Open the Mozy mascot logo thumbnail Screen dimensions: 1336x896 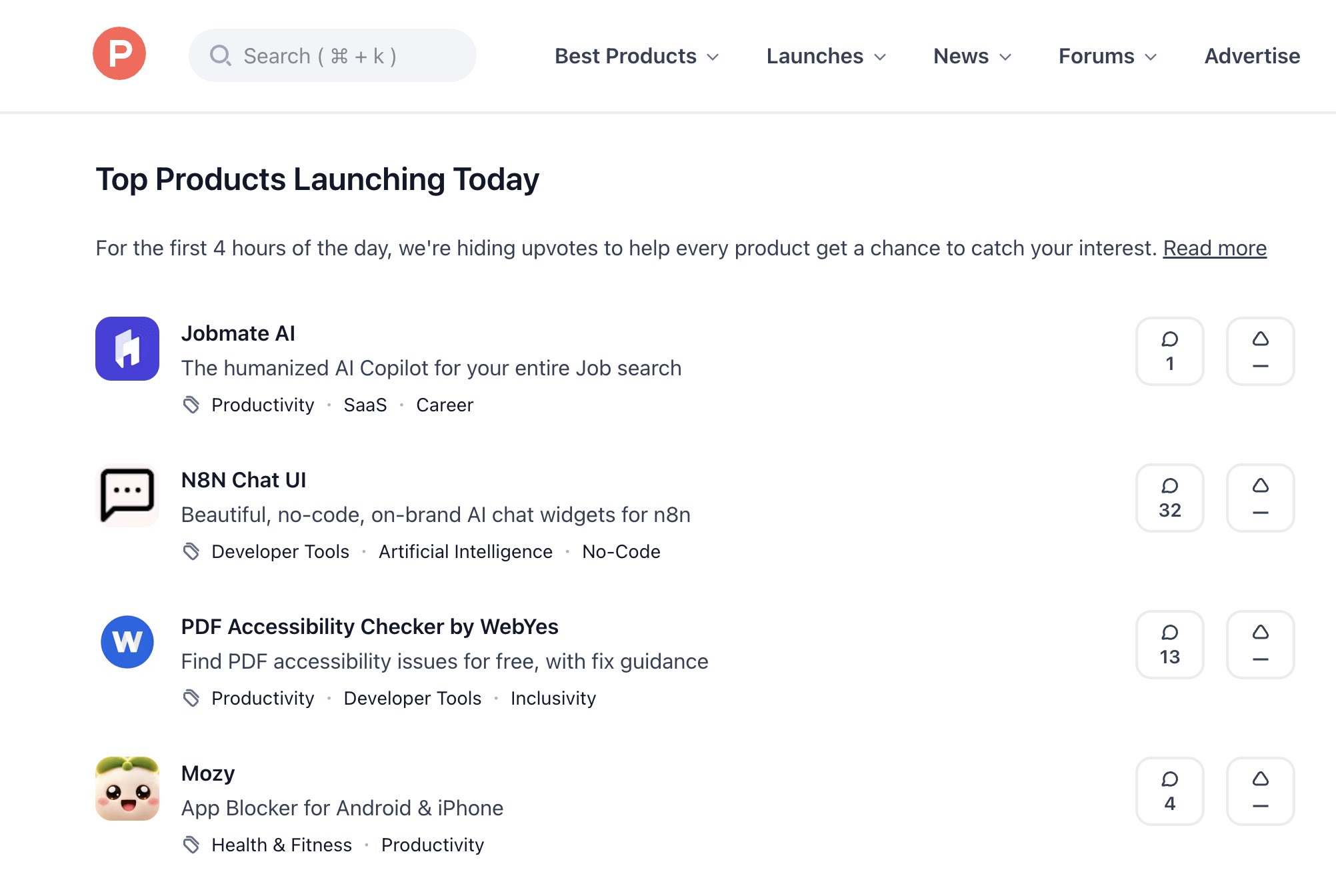pyautogui.click(x=127, y=789)
